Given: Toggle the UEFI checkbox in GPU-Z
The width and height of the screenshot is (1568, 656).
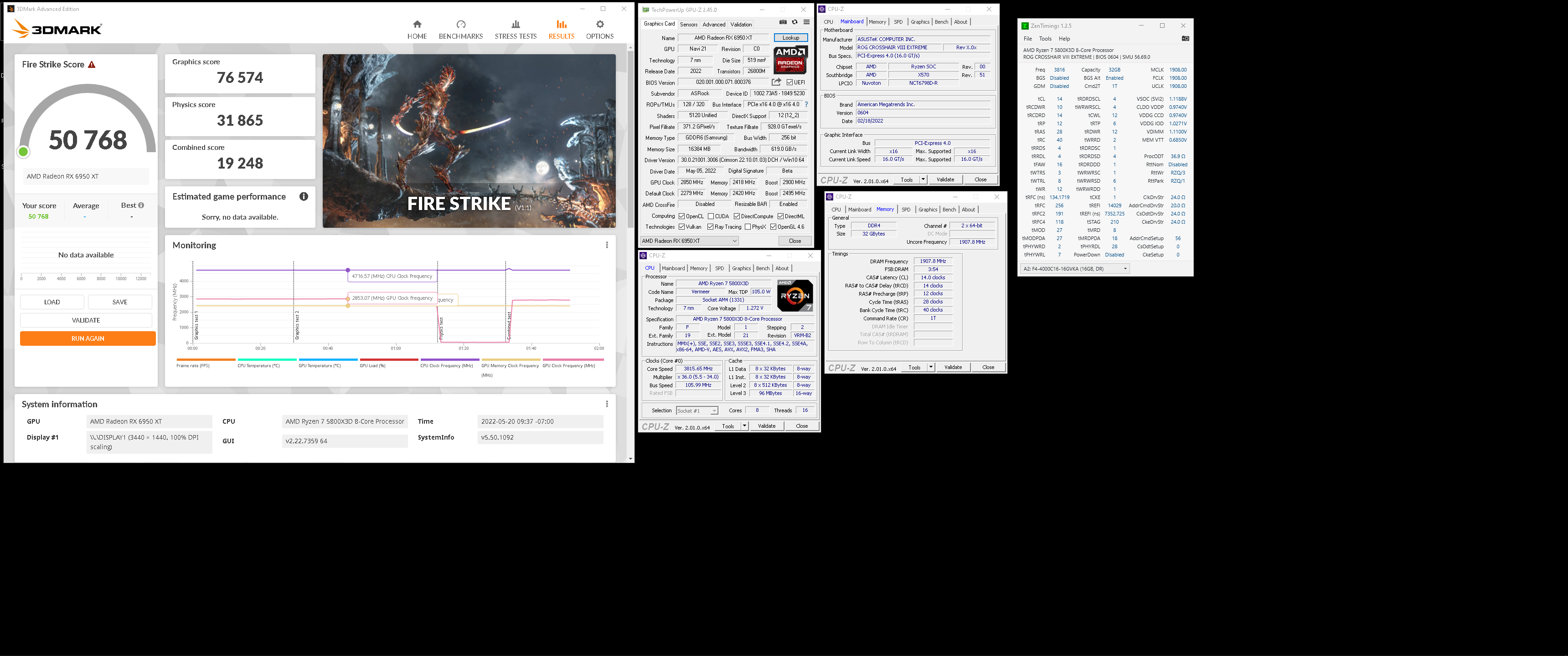Looking at the screenshot, I should click(x=789, y=82).
